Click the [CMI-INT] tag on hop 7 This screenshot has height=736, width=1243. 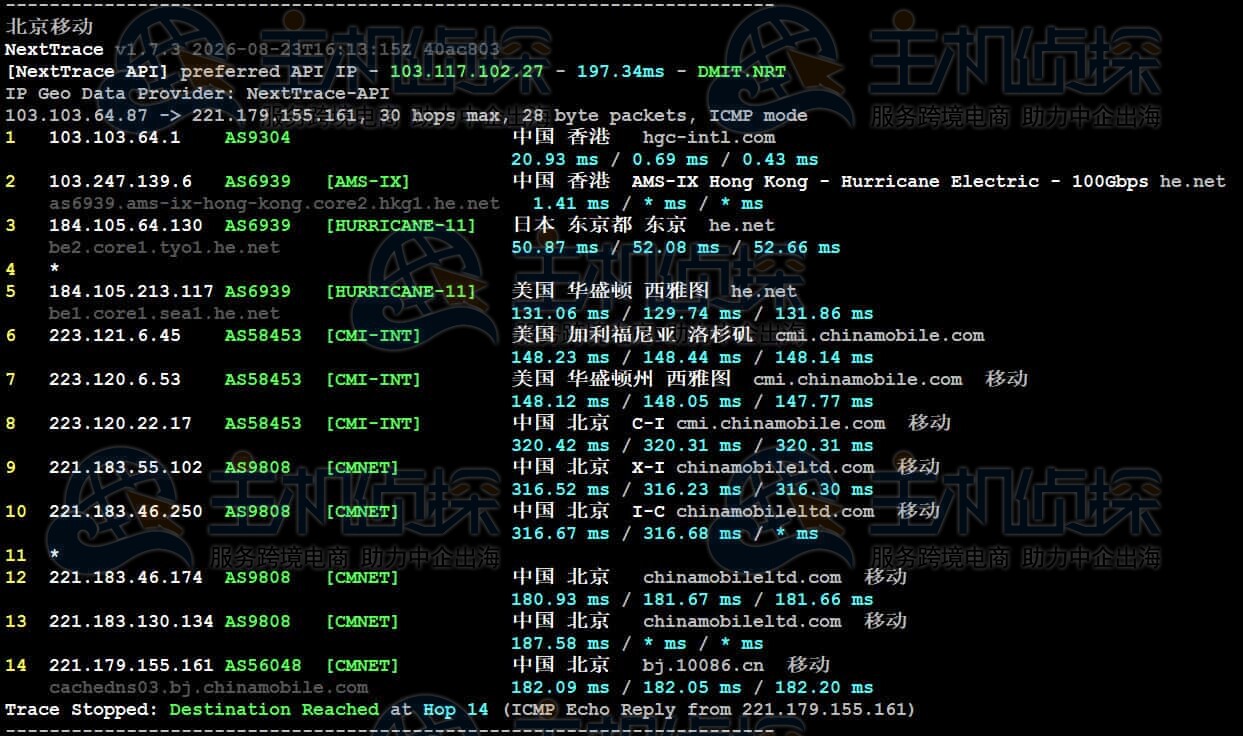click(x=373, y=379)
